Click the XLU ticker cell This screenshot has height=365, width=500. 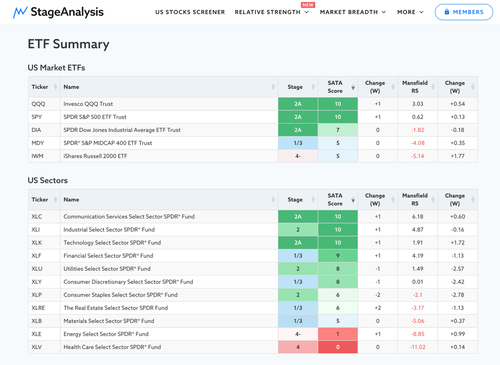pyautogui.click(x=44, y=269)
